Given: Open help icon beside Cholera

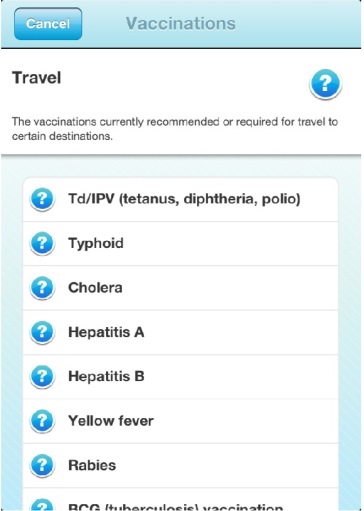Looking at the screenshot, I should (x=42, y=288).
